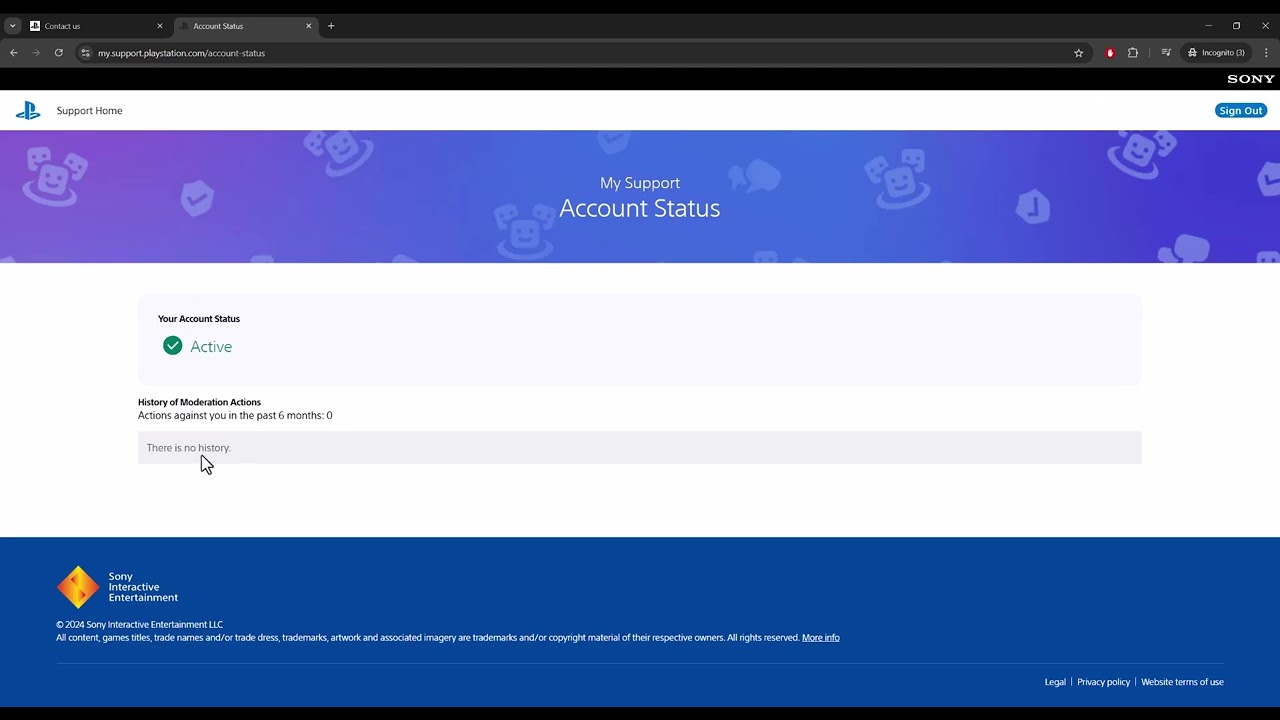Click History of Moderation Actions heading
Viewport: 1280px width, 720px height.
(x=199, y=402)
